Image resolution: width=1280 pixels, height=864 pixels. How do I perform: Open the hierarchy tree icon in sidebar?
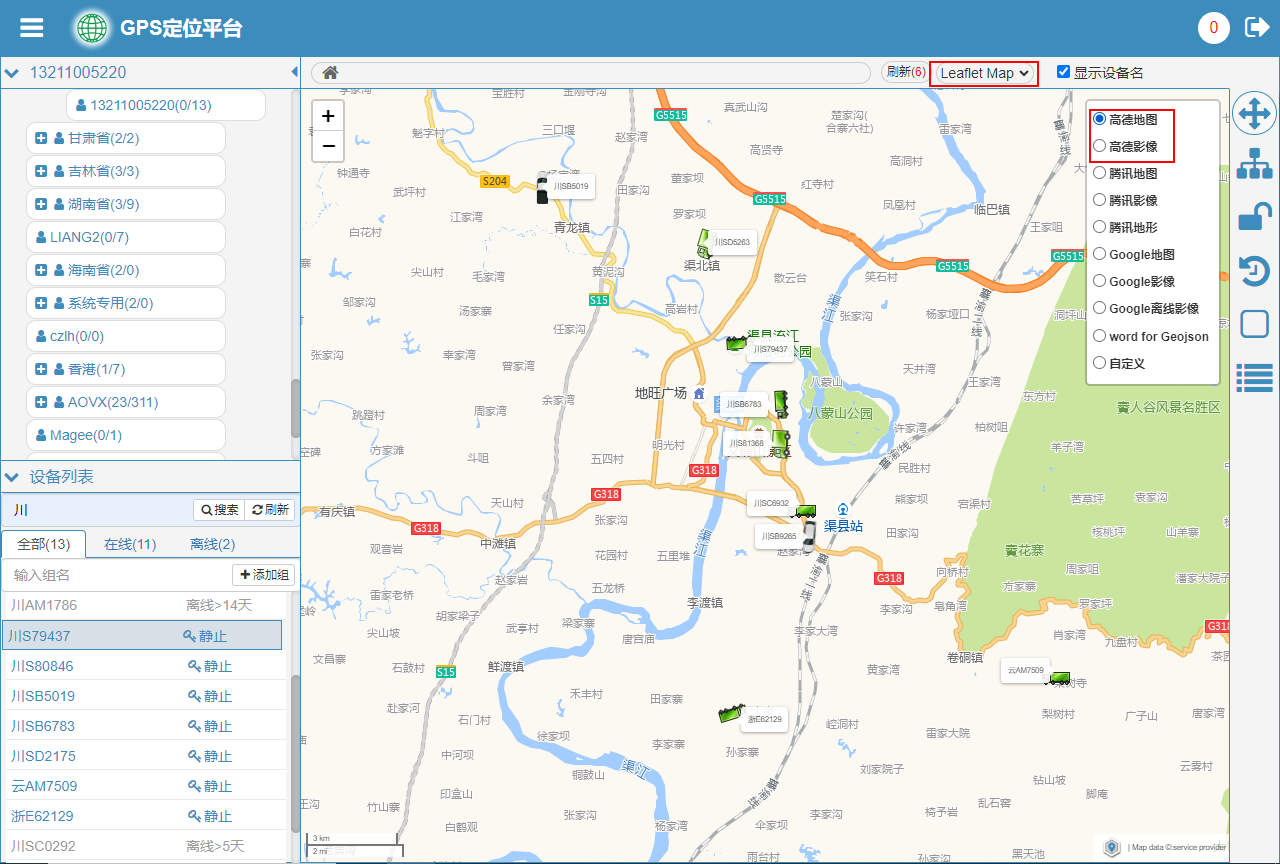(1254, 164)
